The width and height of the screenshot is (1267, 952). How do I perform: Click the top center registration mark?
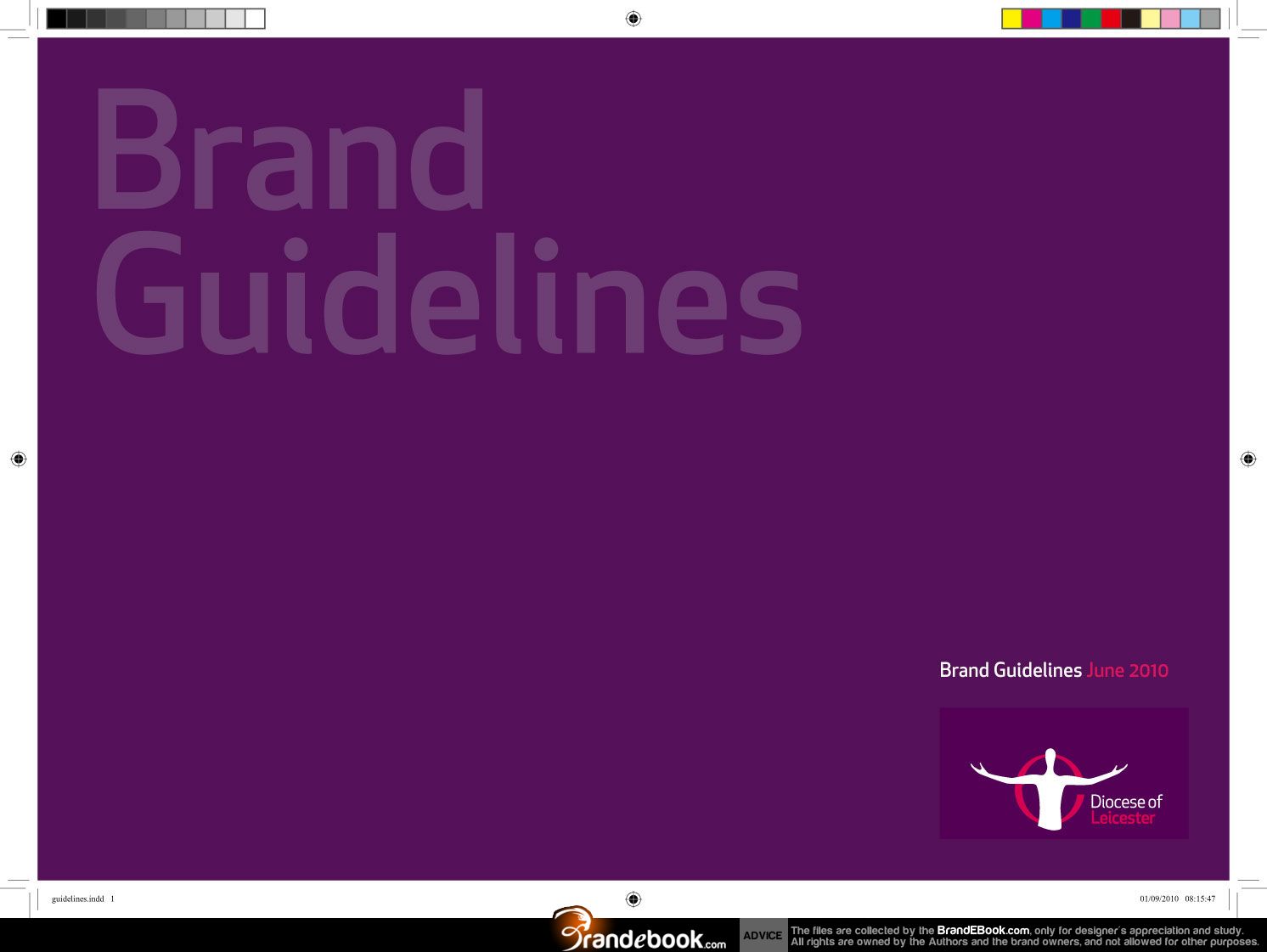tap(633, 19)
